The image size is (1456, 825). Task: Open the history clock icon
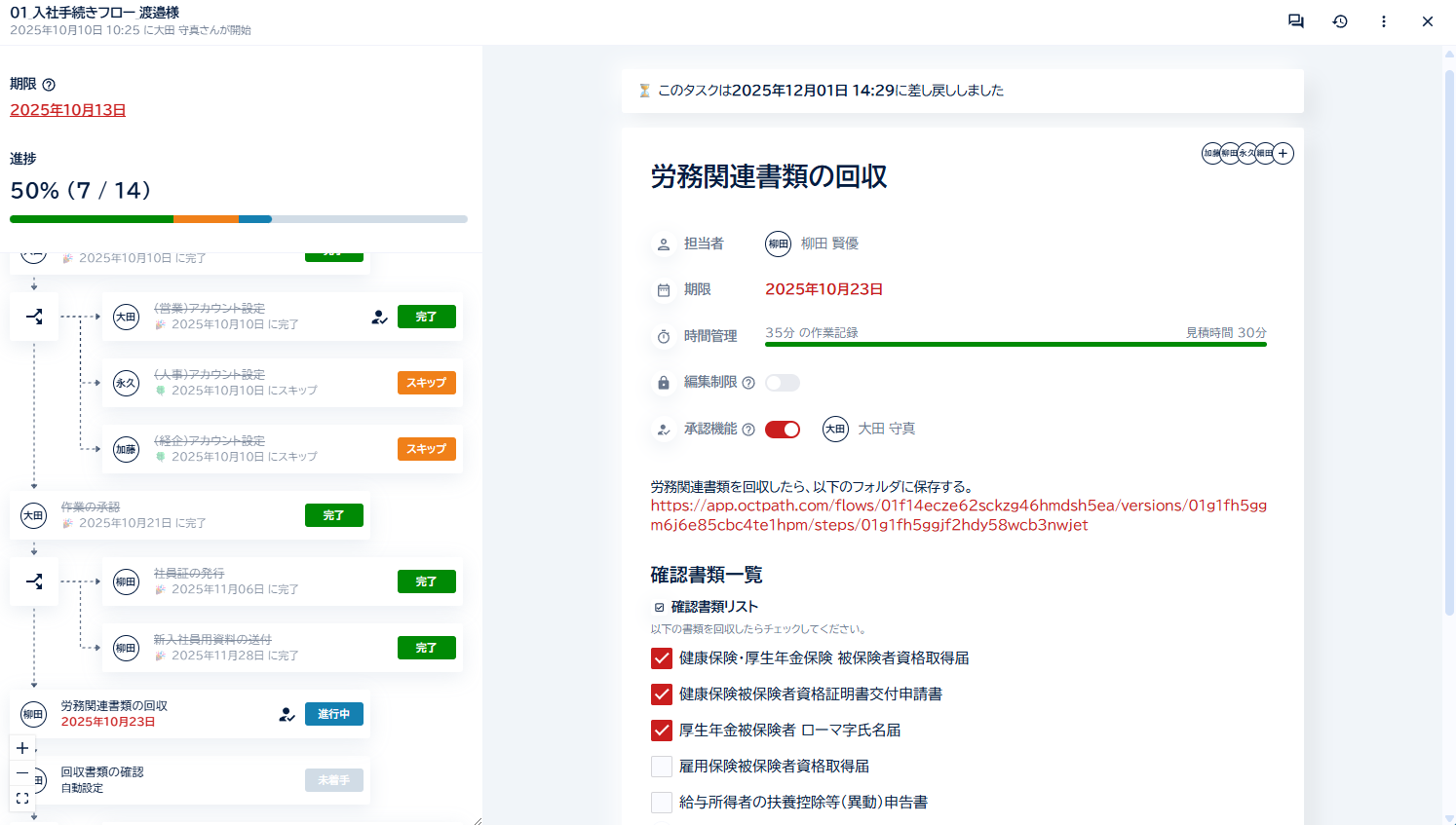coord(1340,21)
